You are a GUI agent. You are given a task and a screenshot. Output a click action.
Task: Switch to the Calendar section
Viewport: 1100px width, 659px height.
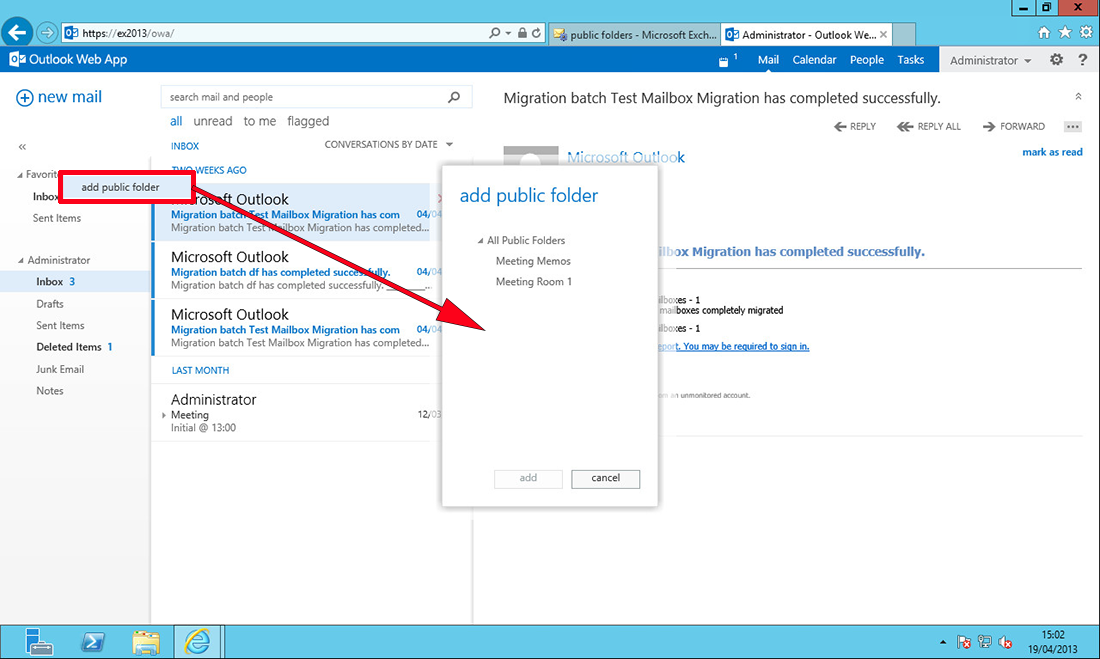(814, 59)
